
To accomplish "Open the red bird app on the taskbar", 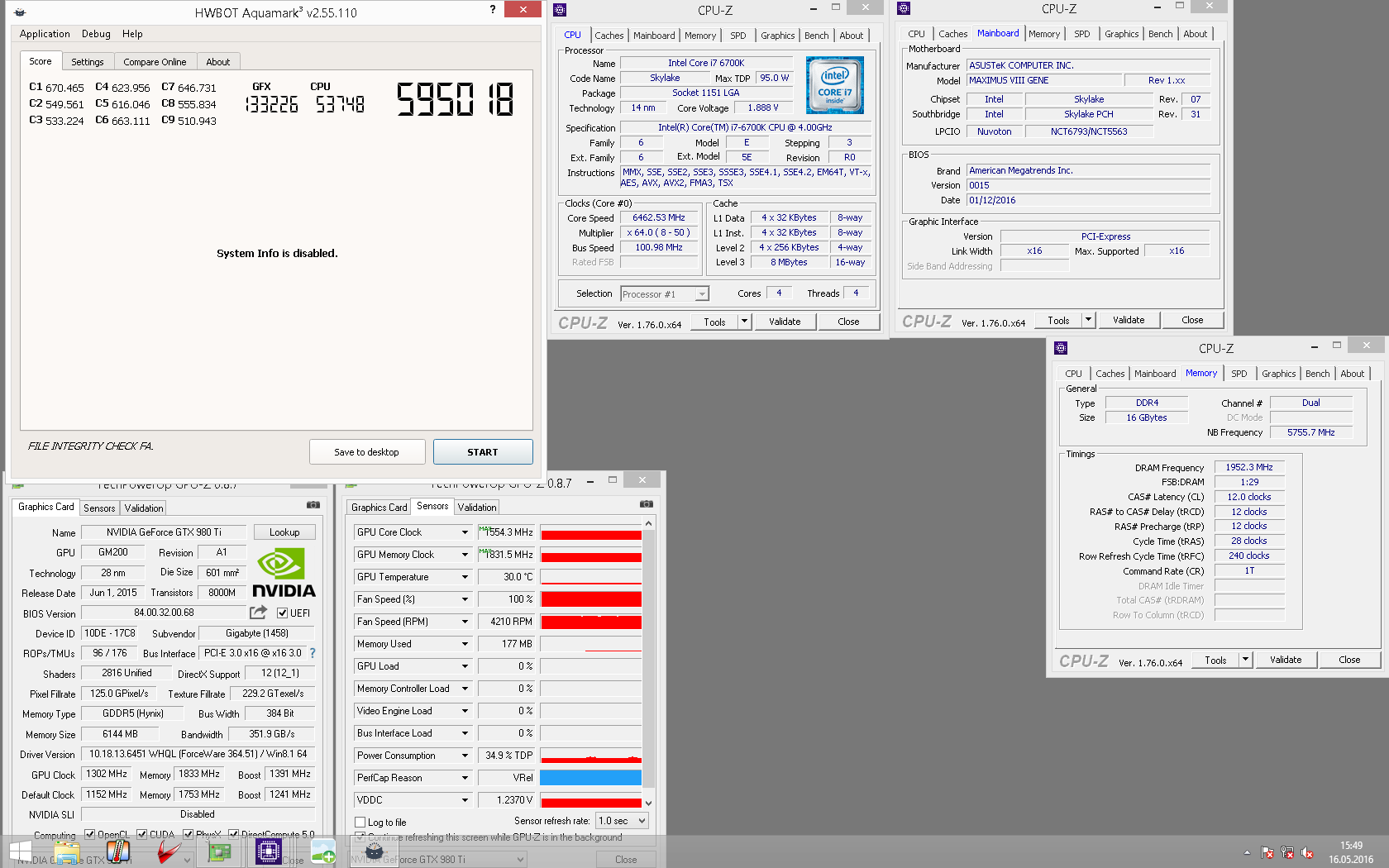I will coord(169,852).
